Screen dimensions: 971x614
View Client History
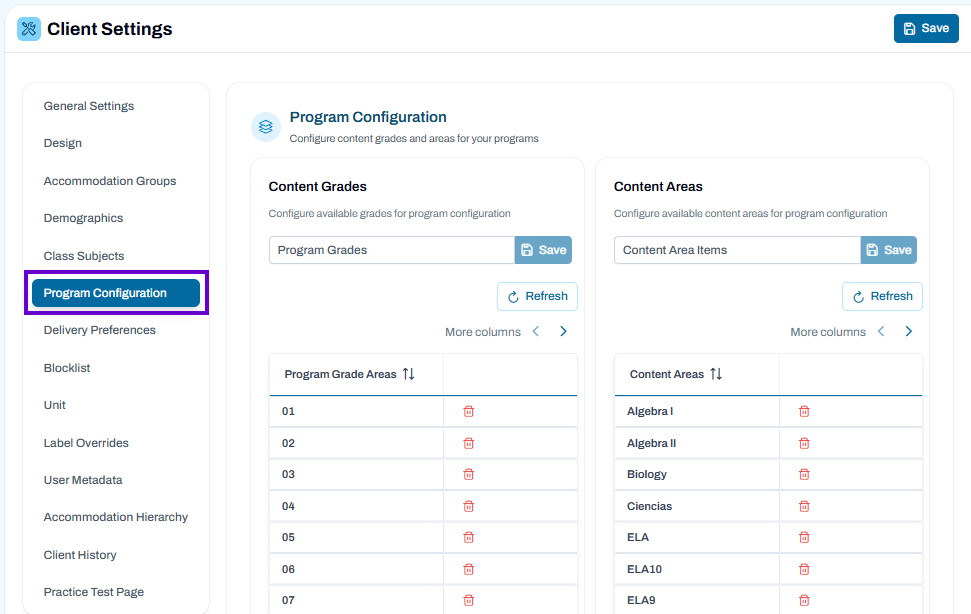(x=80, y=555)
